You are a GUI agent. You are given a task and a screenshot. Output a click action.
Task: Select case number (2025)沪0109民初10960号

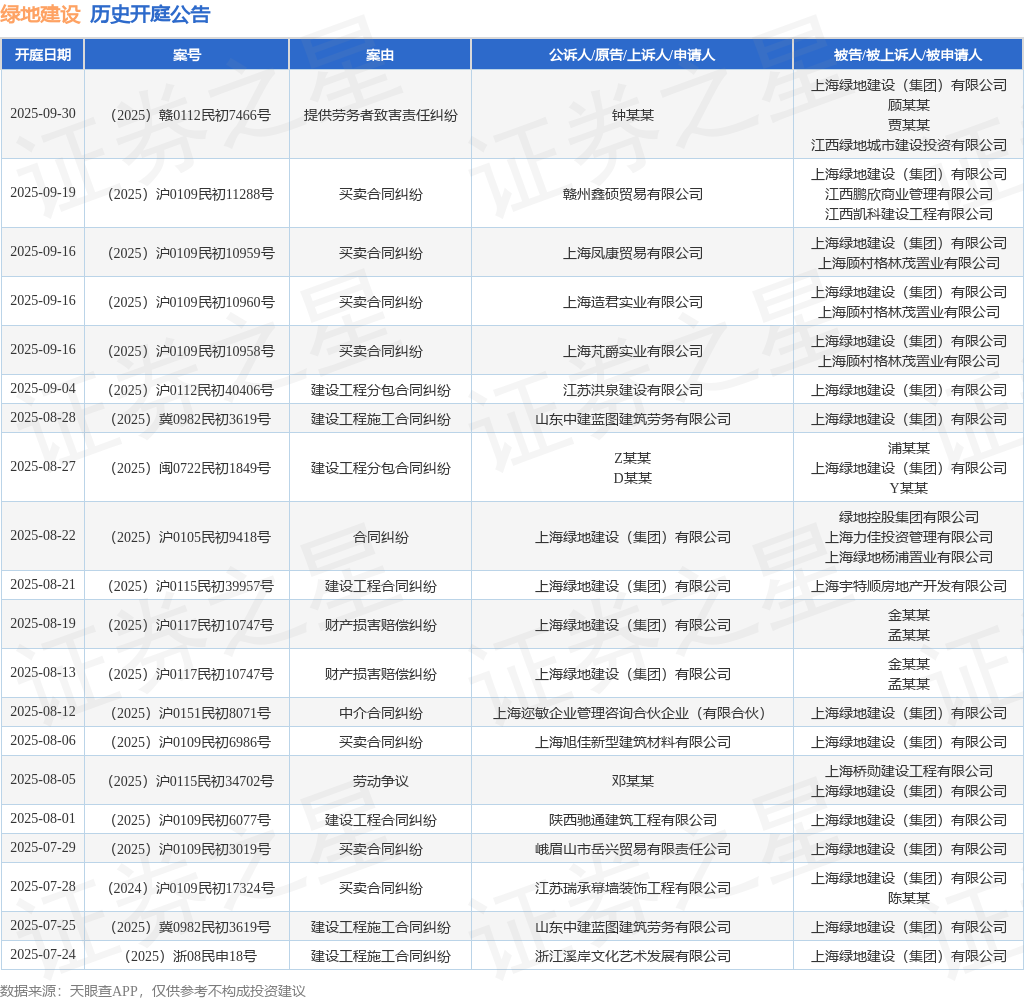point(190,302)
